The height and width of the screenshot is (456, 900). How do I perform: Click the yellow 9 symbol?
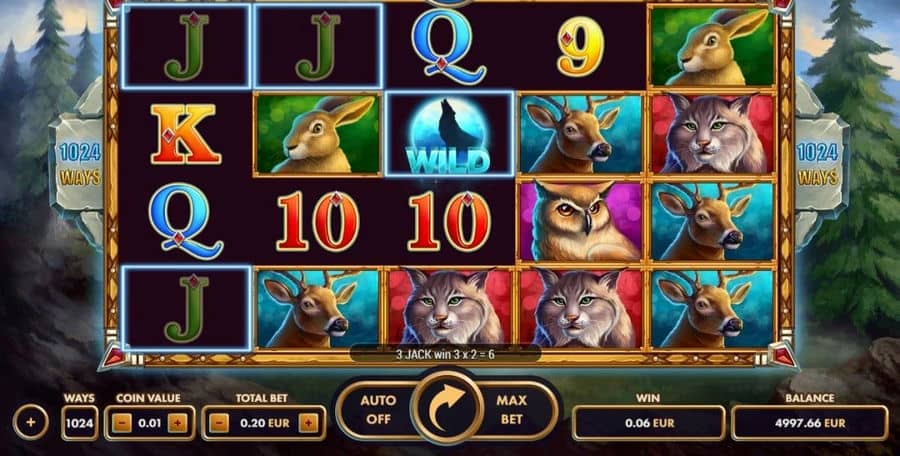click(x=580, y=47)
